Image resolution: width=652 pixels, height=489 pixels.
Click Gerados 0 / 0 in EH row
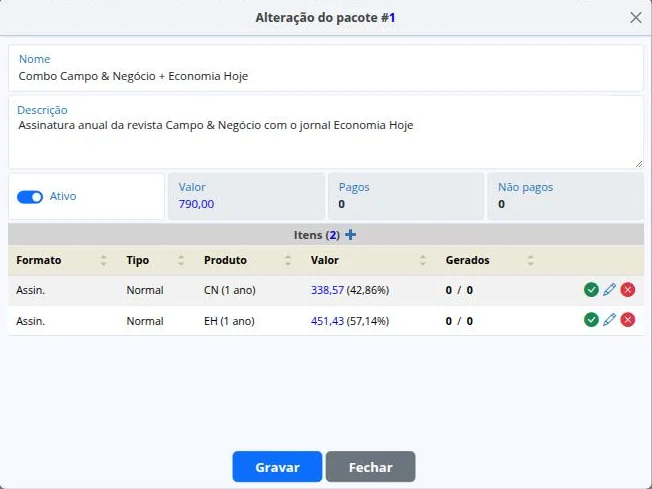point(459,321)
